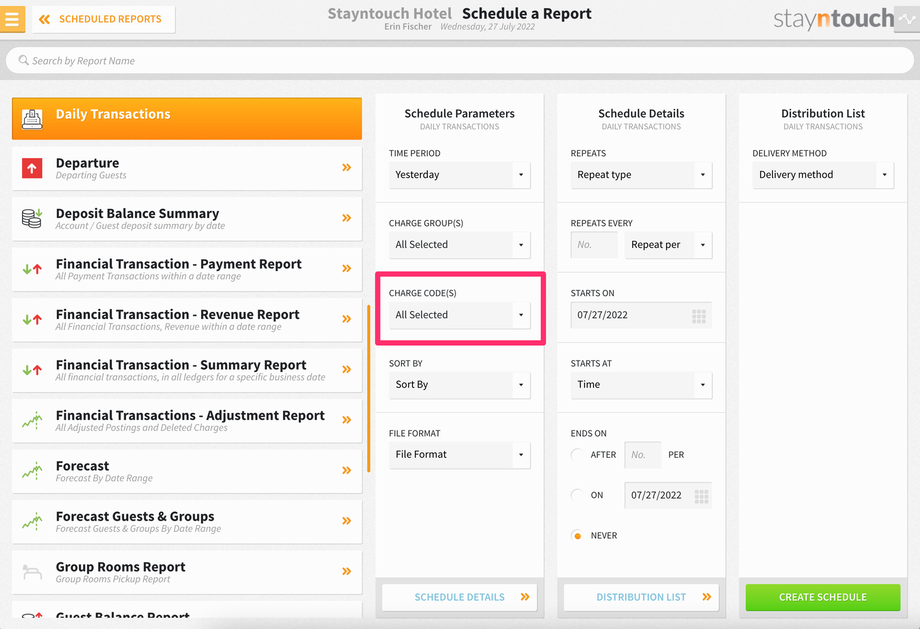The height and width of the screenshot is (629, 920).
Task: Open the Departure report
Action: (187, 168)
